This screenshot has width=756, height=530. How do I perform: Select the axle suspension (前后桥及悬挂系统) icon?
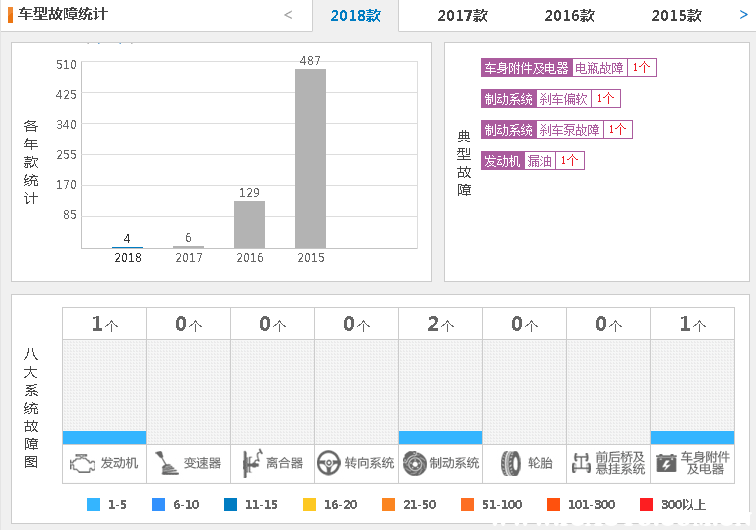coord(581,464)
